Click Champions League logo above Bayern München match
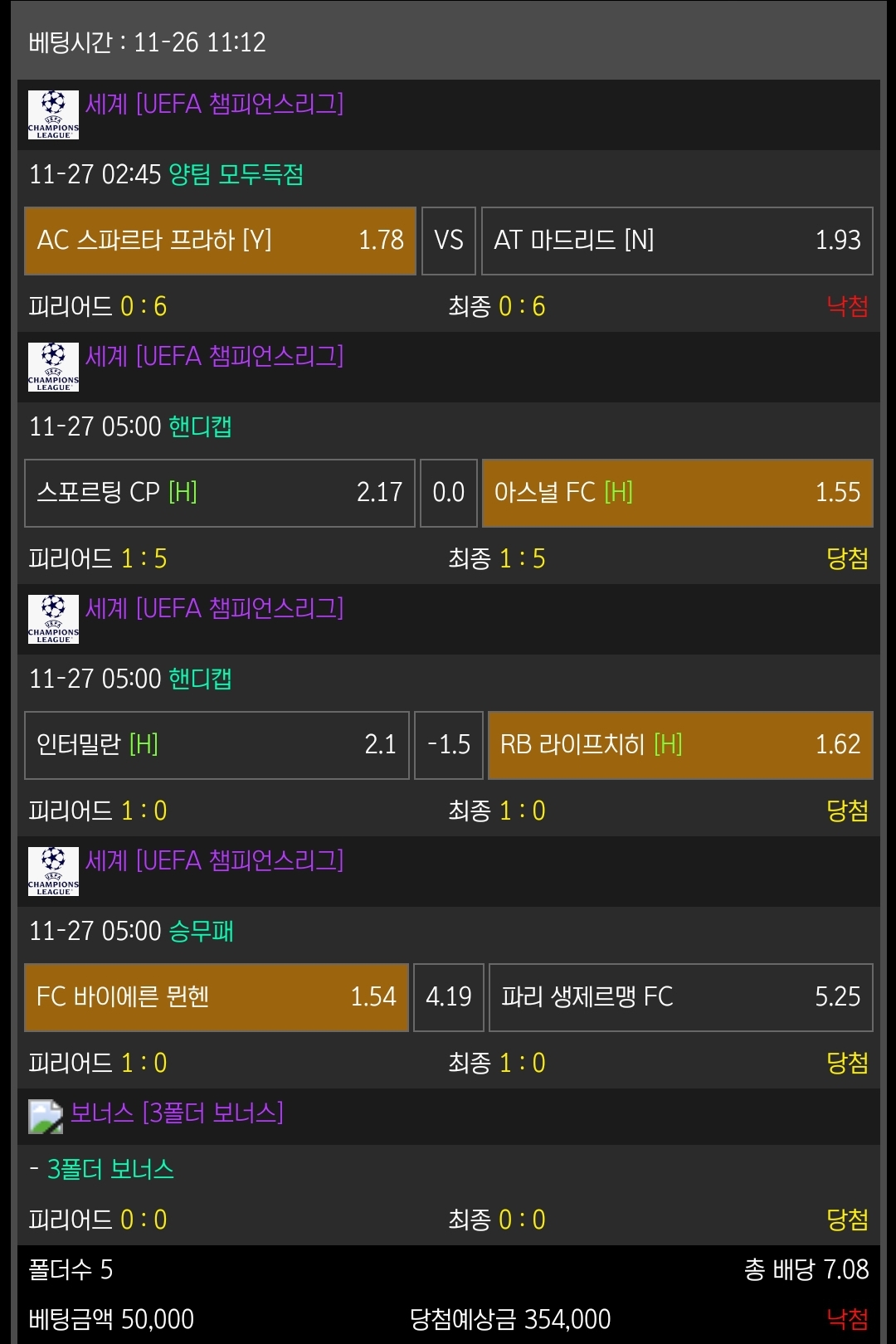This screenshot has height=1344, width=896. pos(53,871)
